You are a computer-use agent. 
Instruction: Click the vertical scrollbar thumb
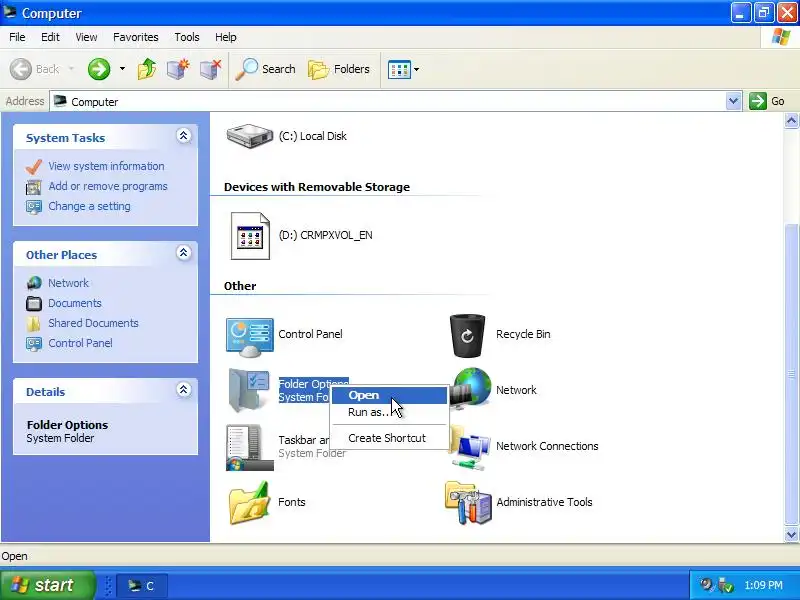pyautogui.click(x=791, y=374)
